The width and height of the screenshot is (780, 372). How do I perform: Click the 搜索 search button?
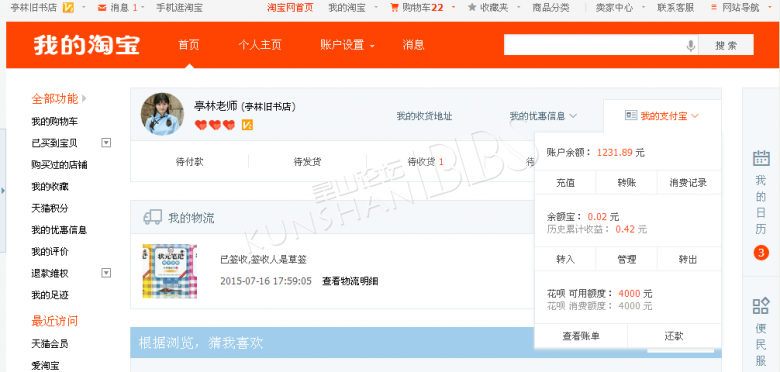[x=726, y=45]
